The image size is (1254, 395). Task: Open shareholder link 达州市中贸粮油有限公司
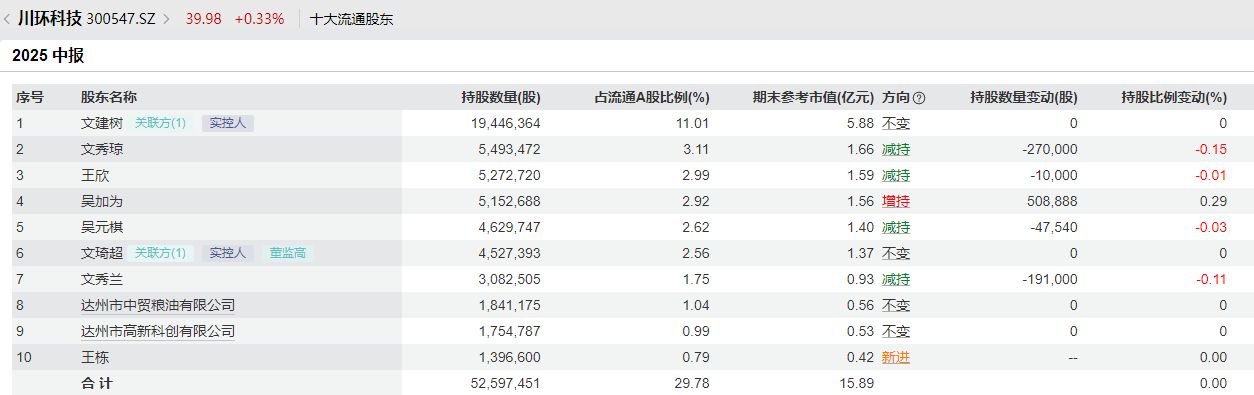click(158, 306)
